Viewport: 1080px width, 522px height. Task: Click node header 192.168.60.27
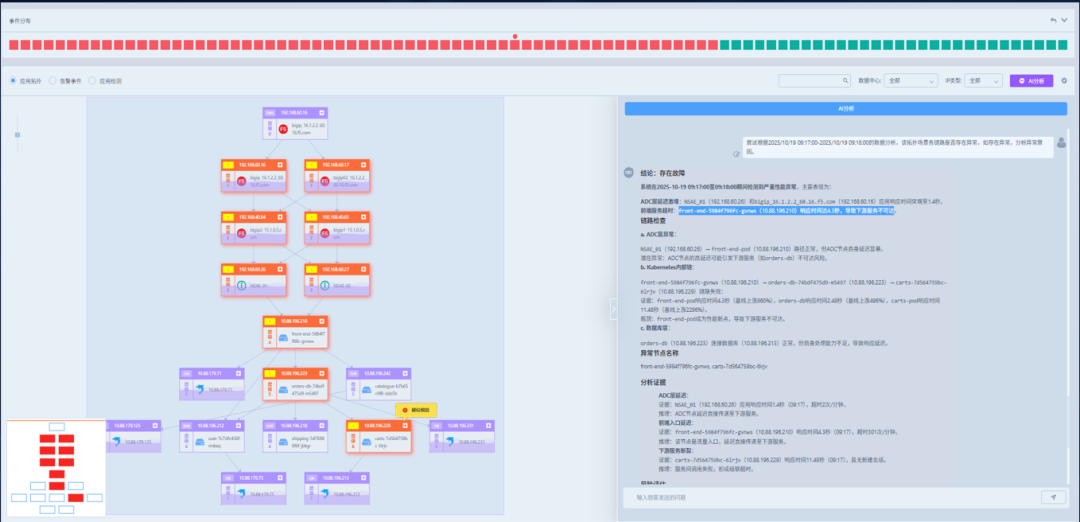tap(337, 269)
